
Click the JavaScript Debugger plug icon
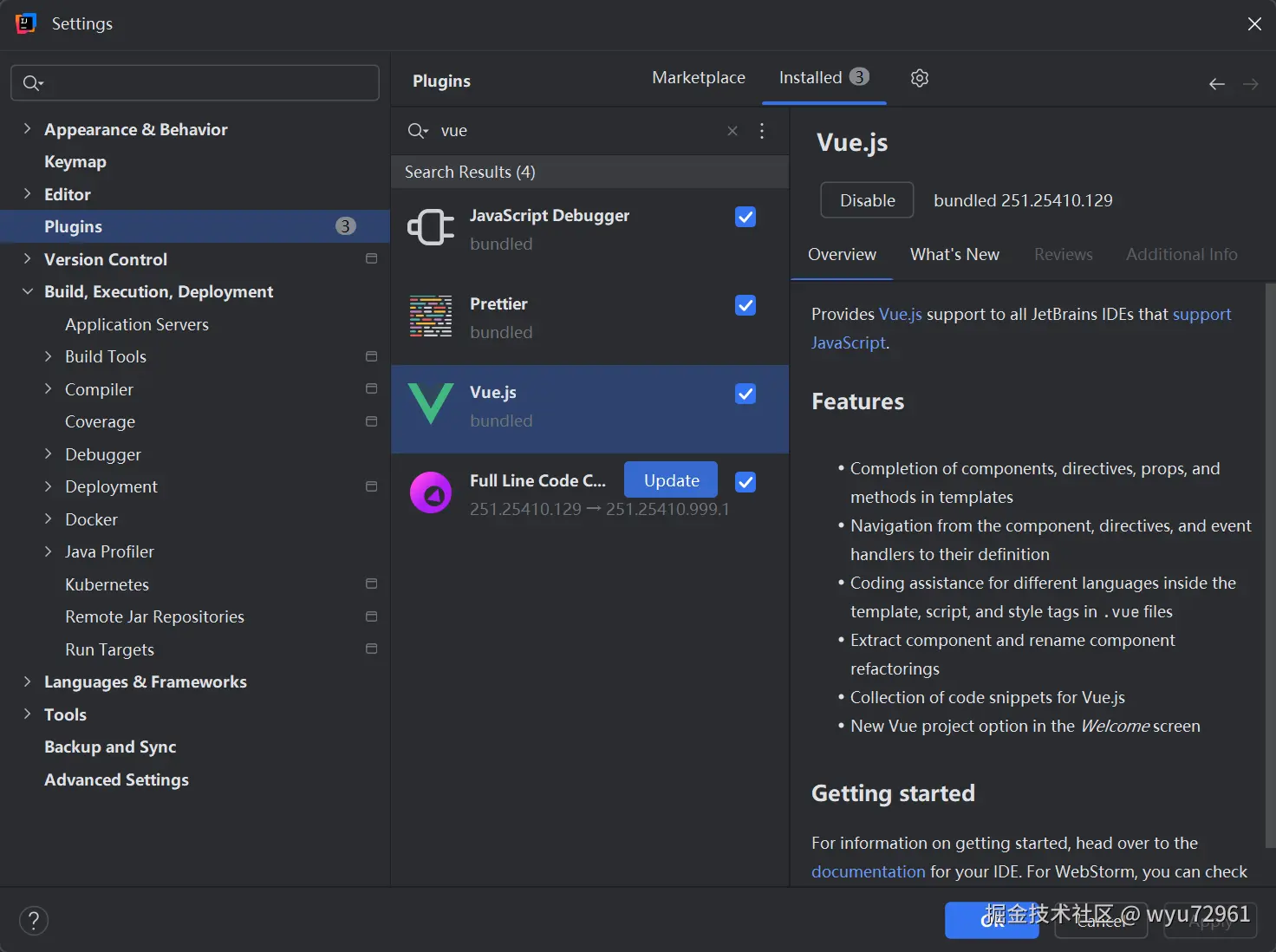[431, 227]
